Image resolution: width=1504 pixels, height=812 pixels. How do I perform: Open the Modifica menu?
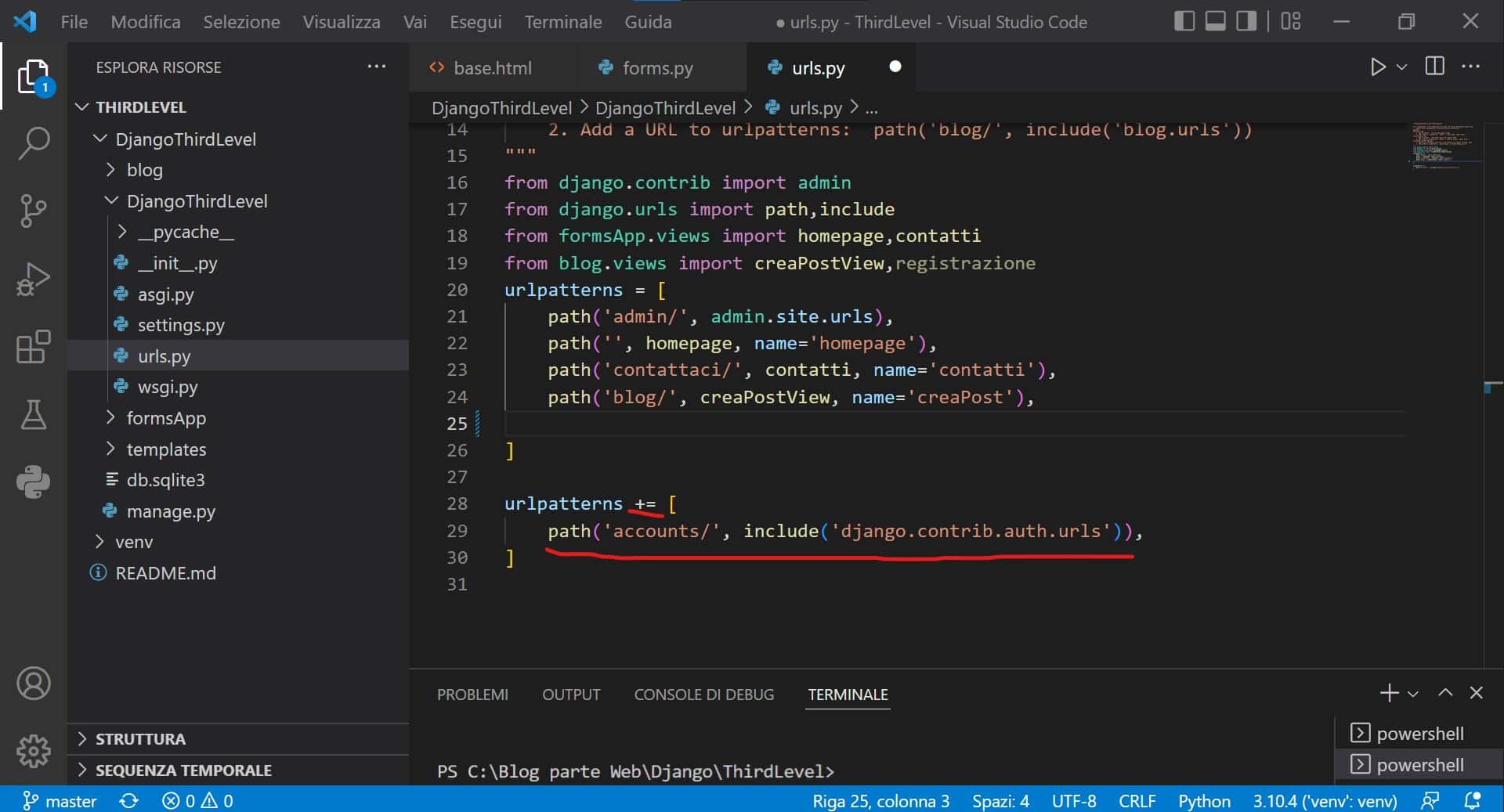coord(146,22)
